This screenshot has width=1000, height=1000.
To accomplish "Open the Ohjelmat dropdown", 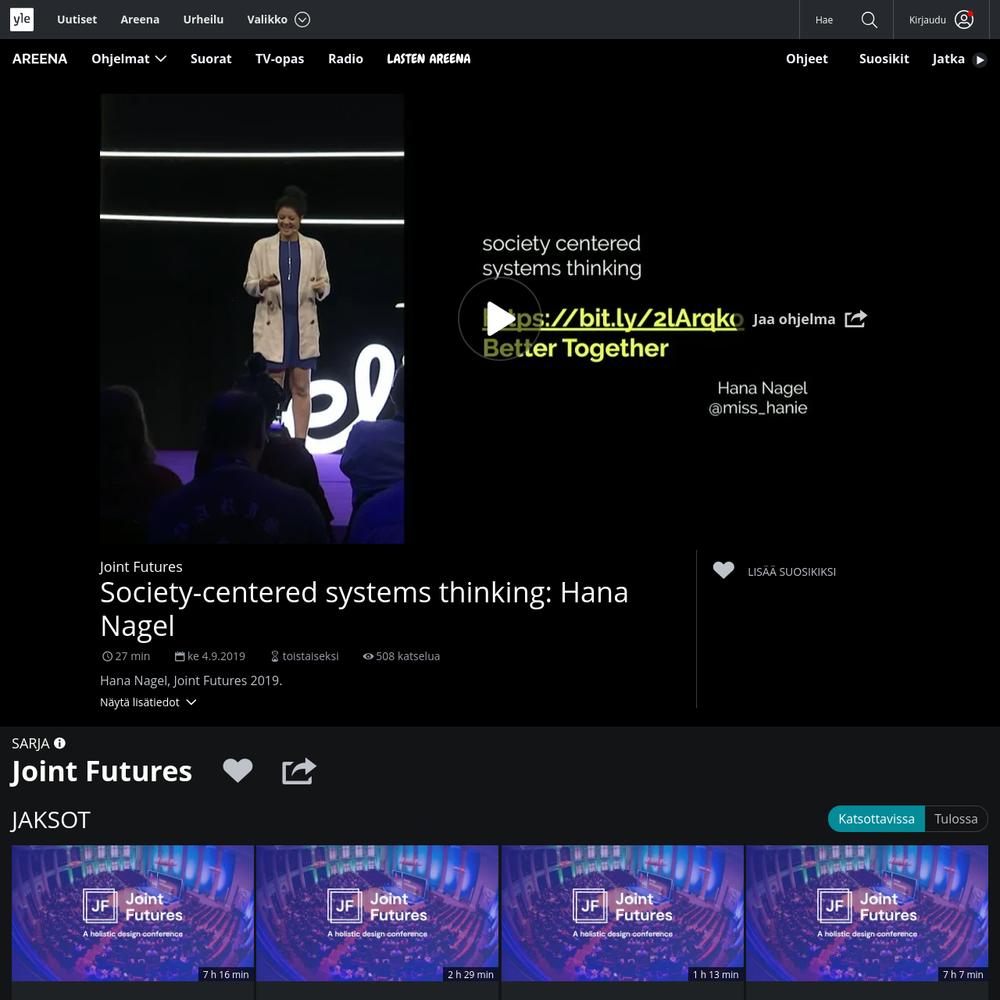I will [x=129, y=59].
